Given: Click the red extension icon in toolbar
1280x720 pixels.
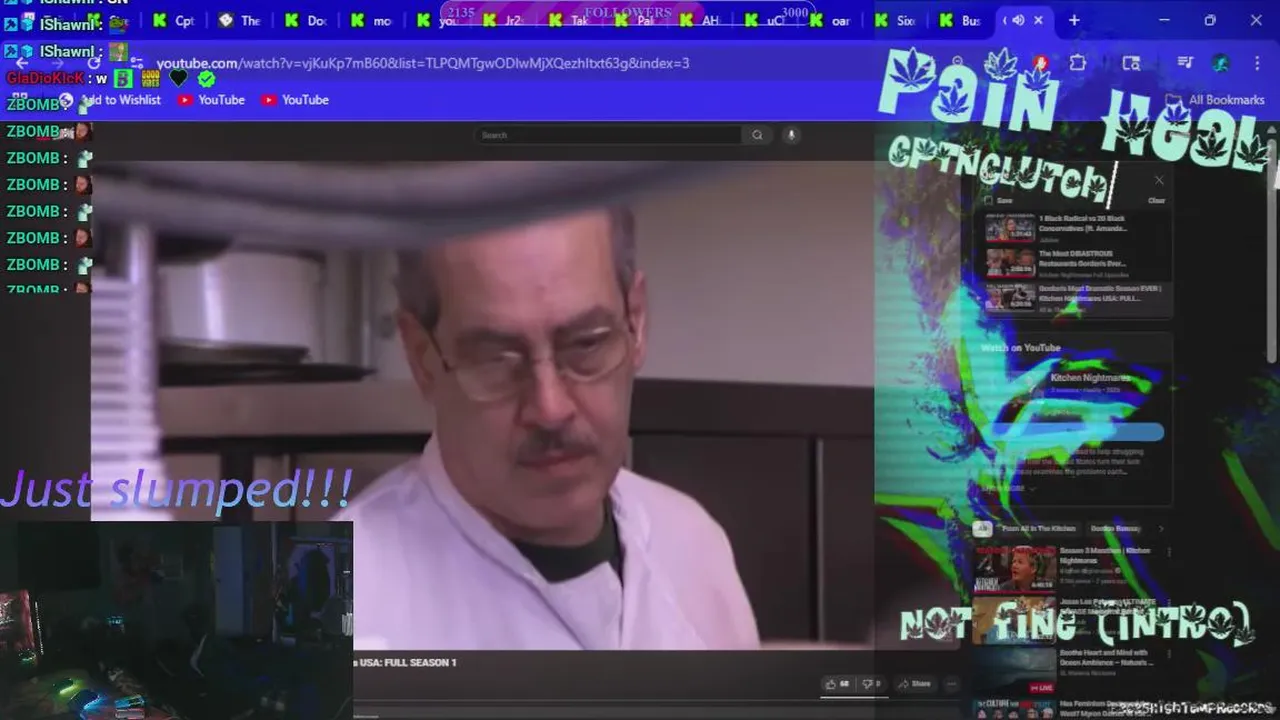Looking at the screenshot, I should click(x=1040, y=63).
